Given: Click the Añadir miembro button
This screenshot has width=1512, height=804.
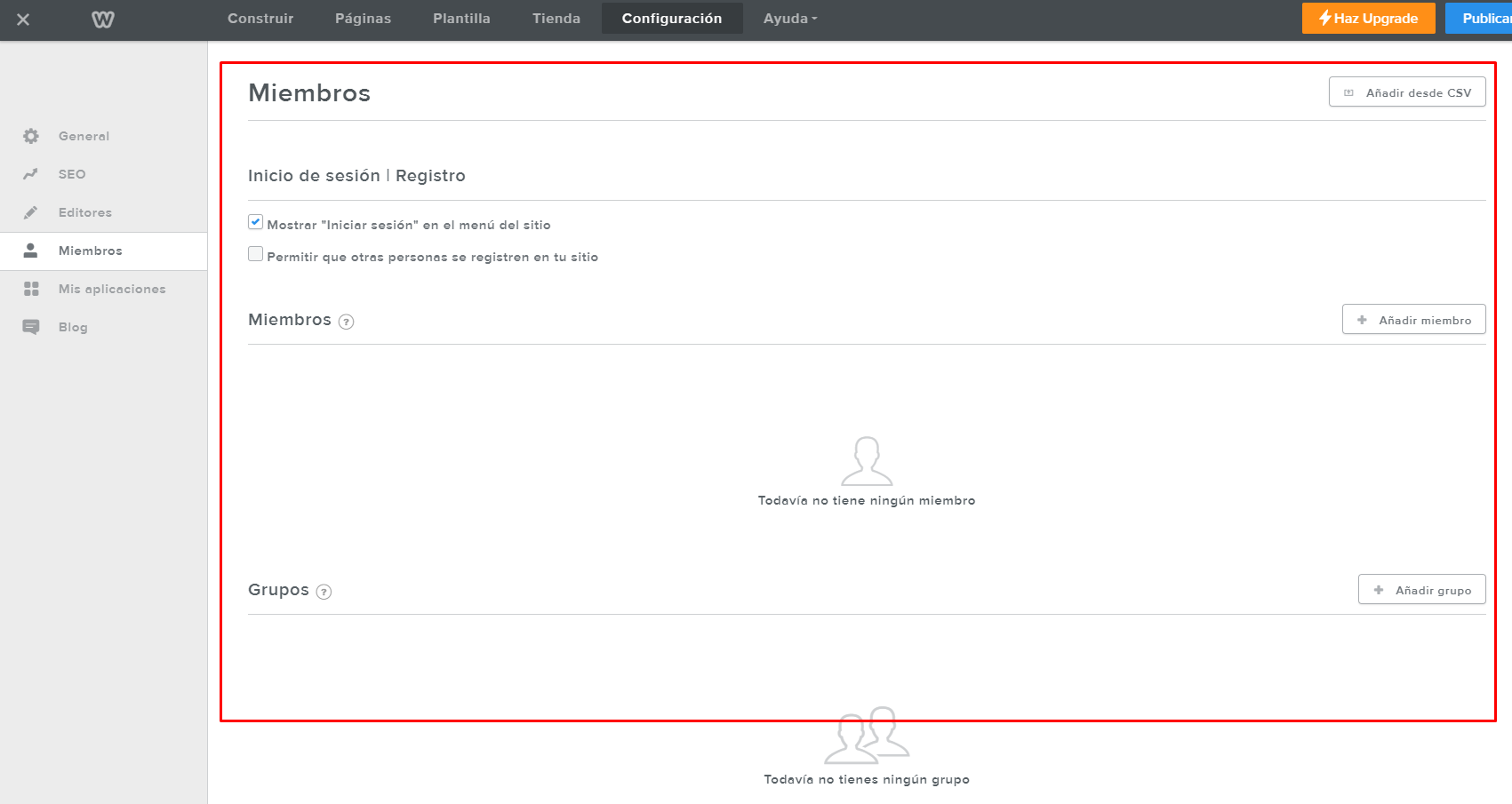Looking at the screenshot, I should coord(1414,320).
